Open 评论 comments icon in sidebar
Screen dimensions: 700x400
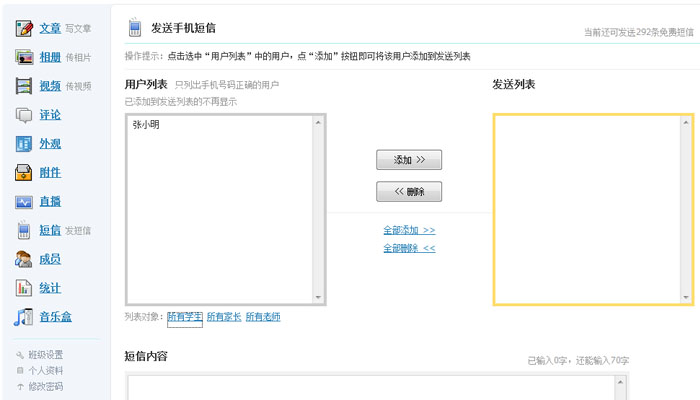point(25,115)
